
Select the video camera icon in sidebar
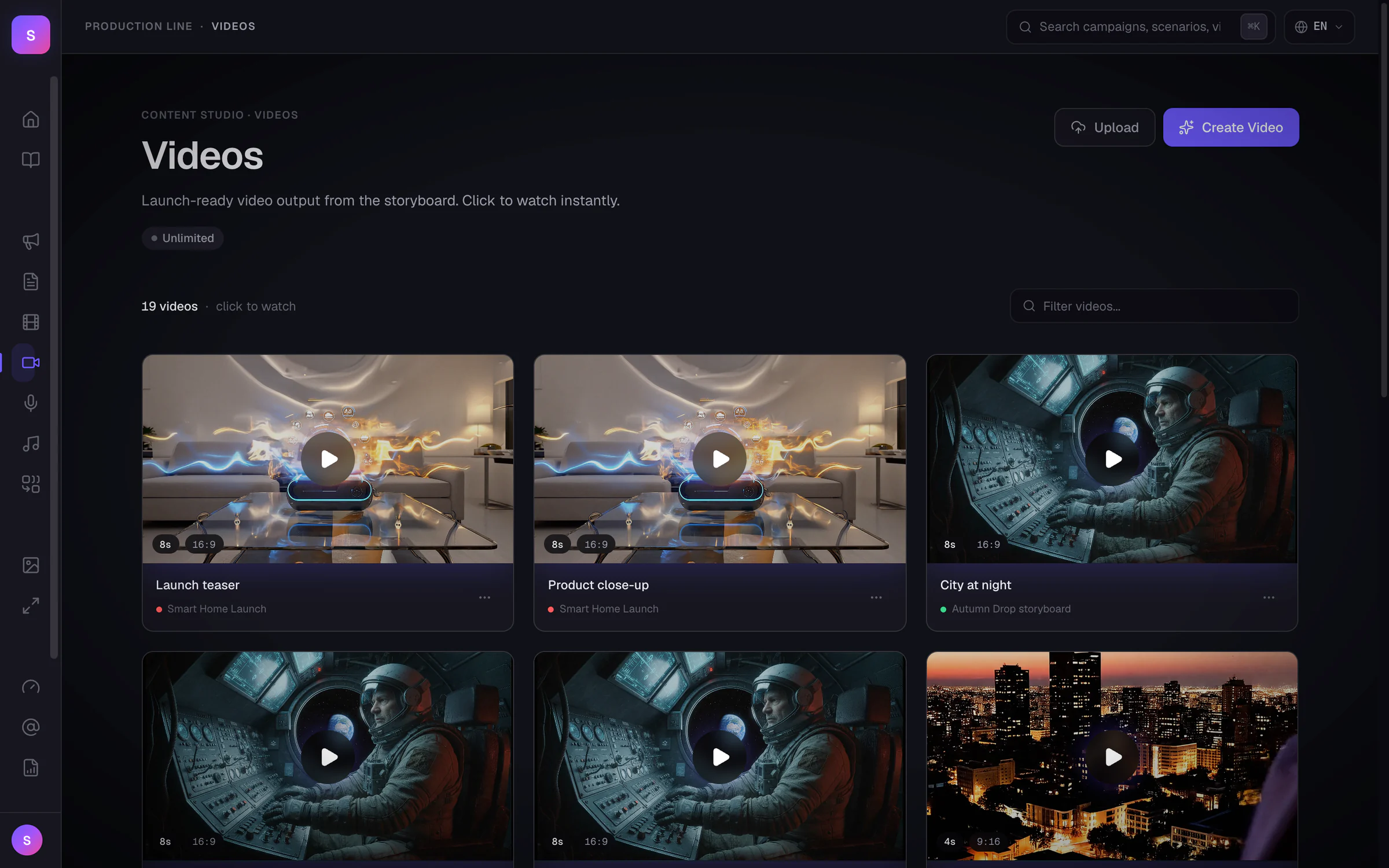tap(31, 362)
